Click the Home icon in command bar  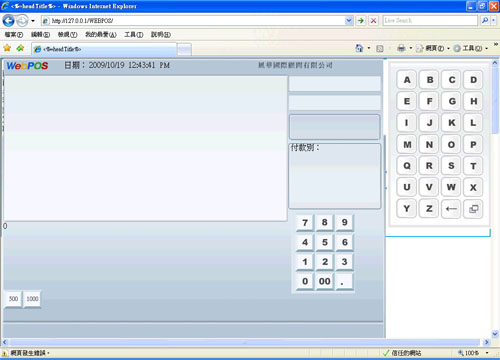pyautogui.click(x=359, y=48)
